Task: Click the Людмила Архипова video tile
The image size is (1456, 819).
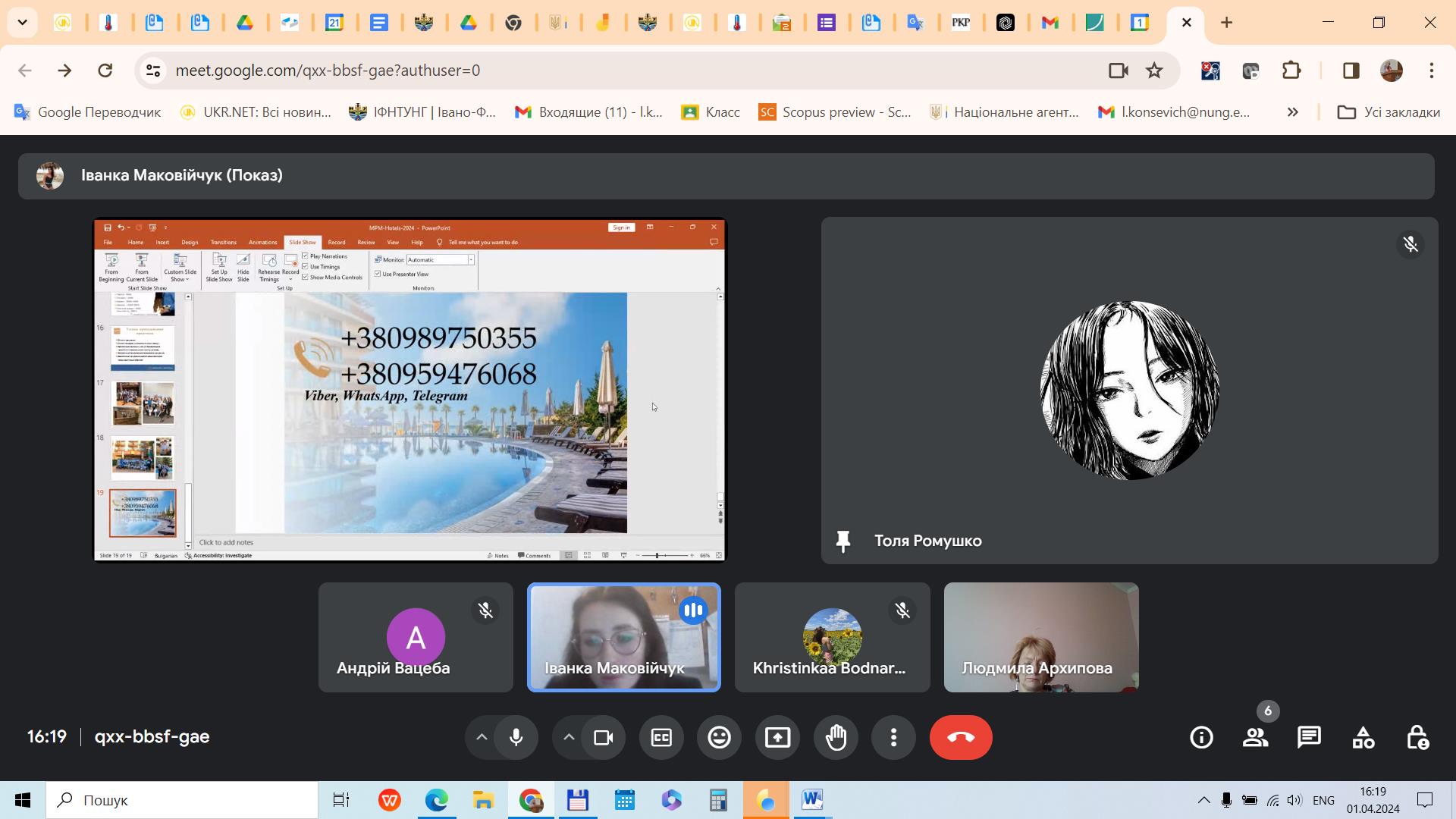Action: pos(1040,637)
